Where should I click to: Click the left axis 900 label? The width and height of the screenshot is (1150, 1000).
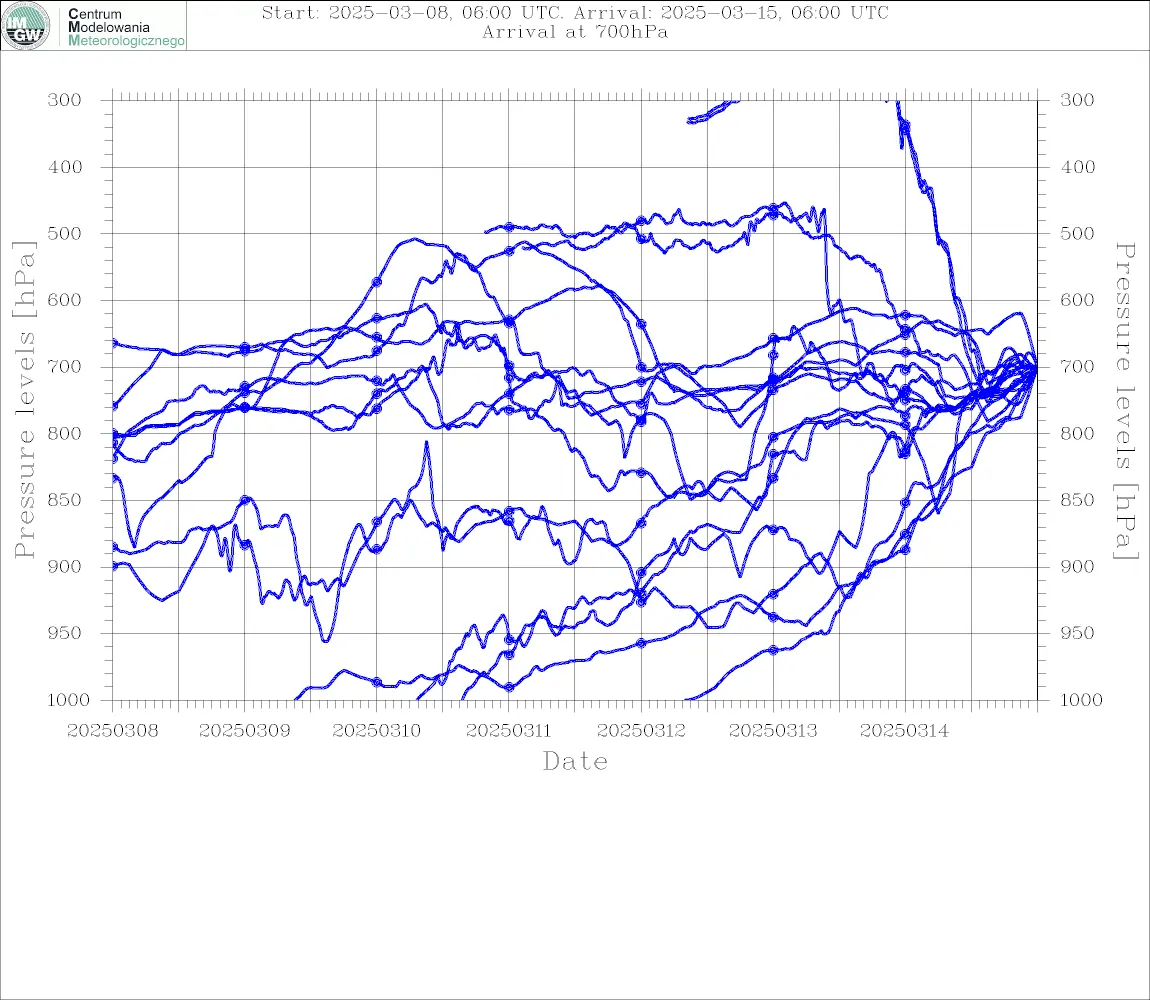coord(65,566)
